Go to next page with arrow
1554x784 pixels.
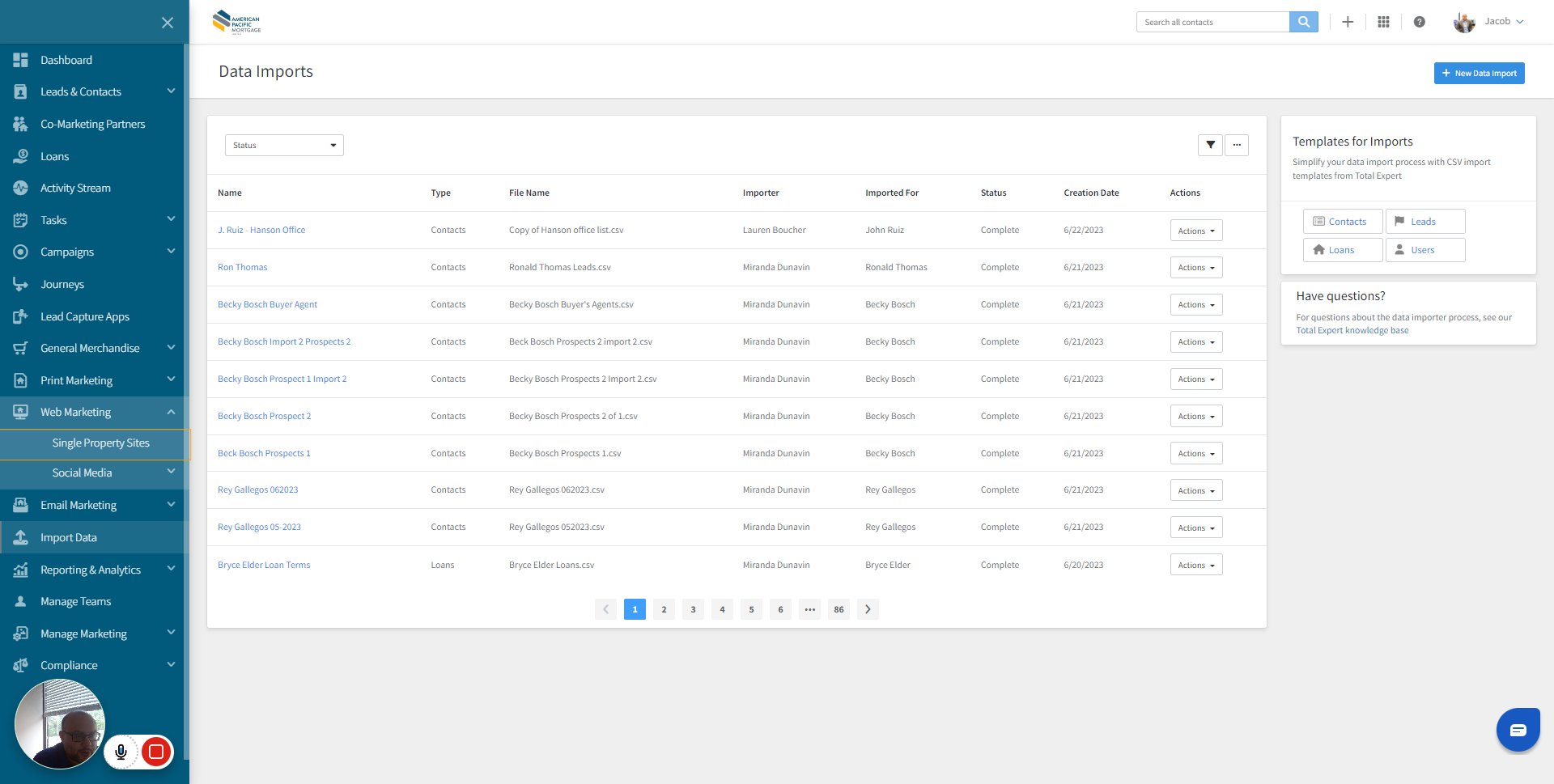click(x=868, y=609)
